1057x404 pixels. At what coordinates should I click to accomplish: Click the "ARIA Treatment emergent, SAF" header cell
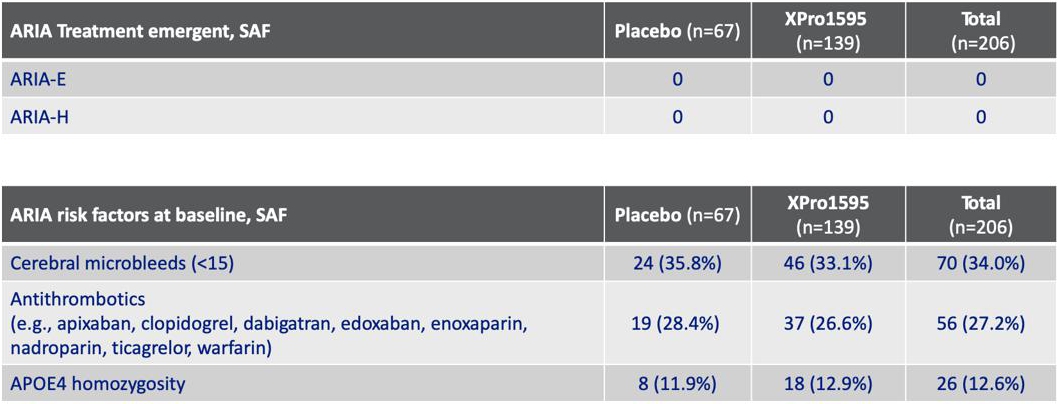139,30
